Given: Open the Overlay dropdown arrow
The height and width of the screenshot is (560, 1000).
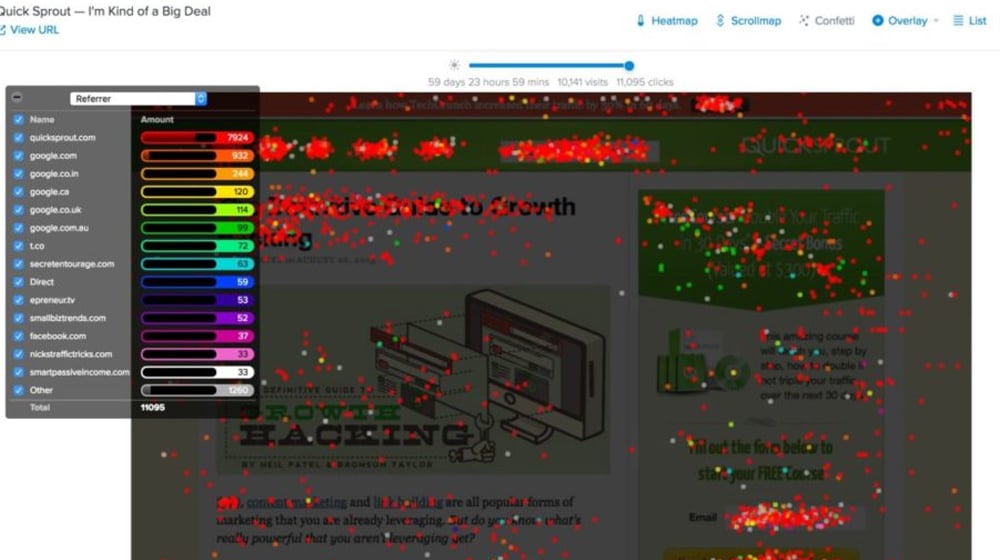Looking at the screenshot, I should 936,20.
